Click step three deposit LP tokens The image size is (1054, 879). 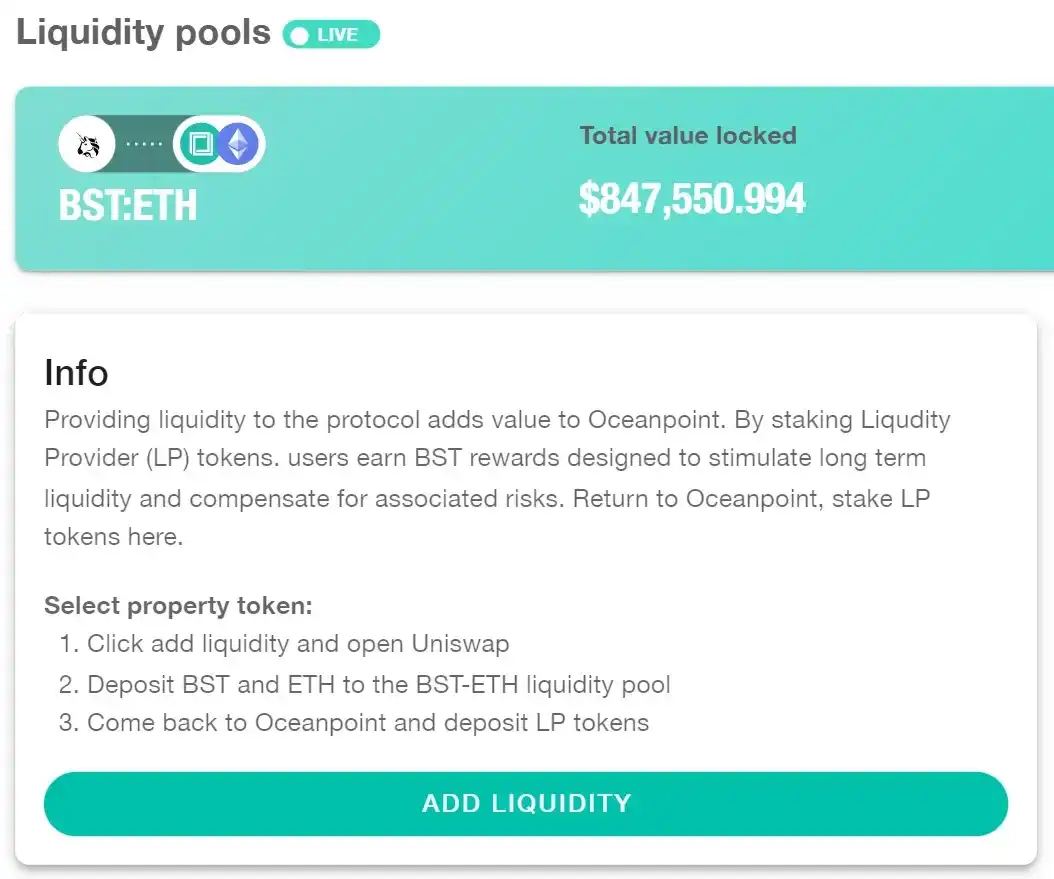[354, 722]
